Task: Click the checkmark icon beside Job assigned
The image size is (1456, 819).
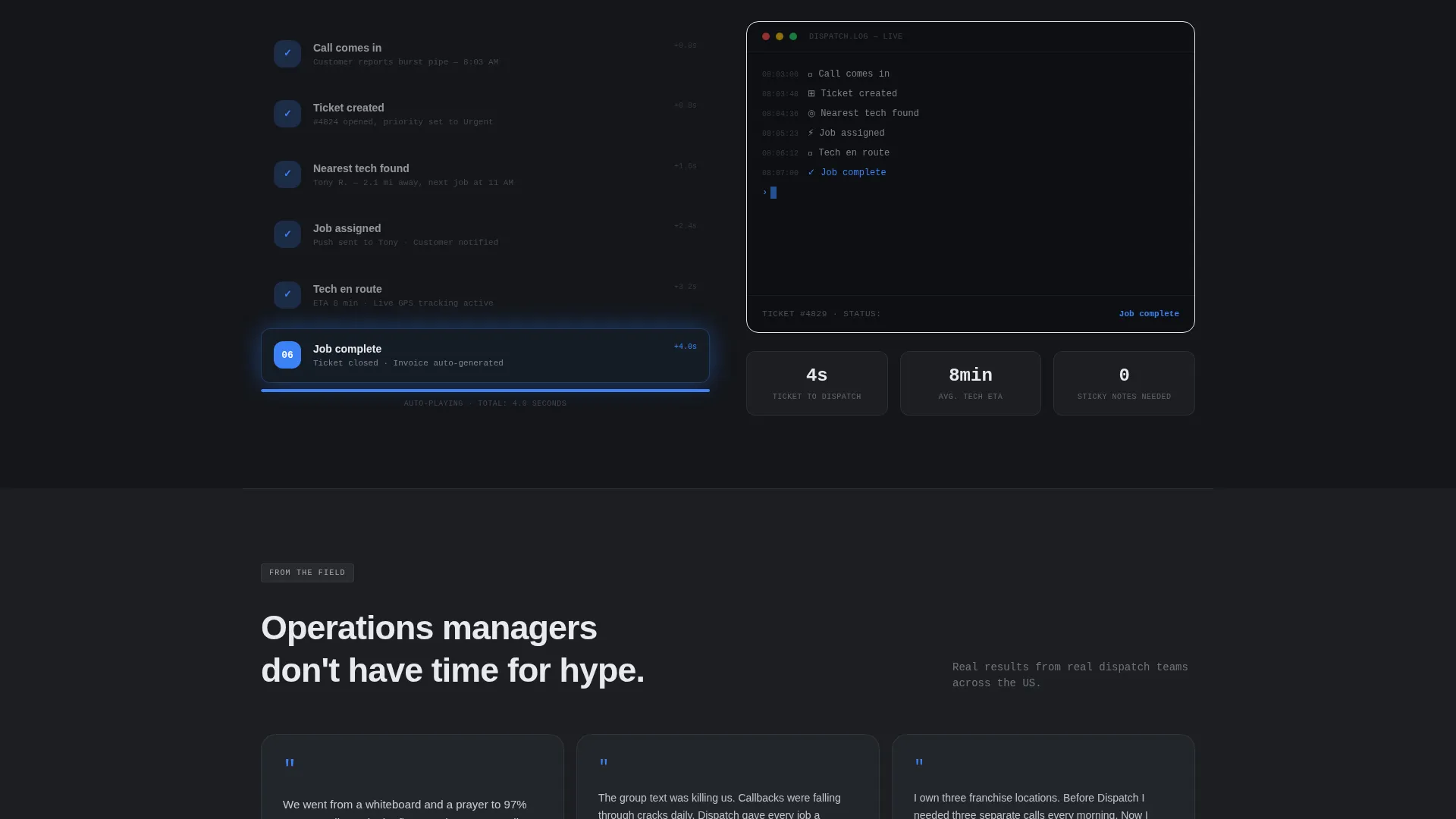Action: coord(287,234)
